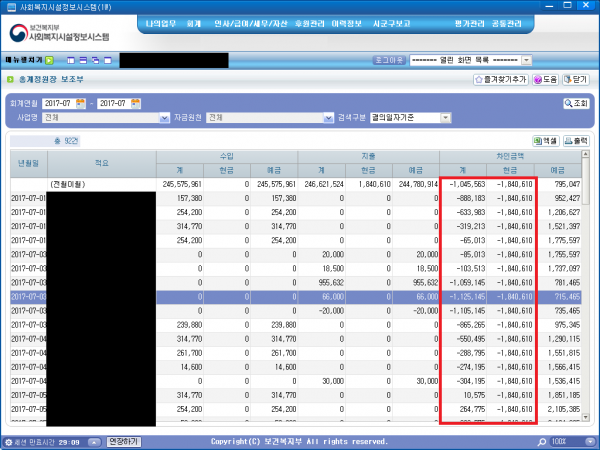The width and height of the screenshot is (600, 450).
Task: Open calendar picker for end month
Action: (136, 103)
